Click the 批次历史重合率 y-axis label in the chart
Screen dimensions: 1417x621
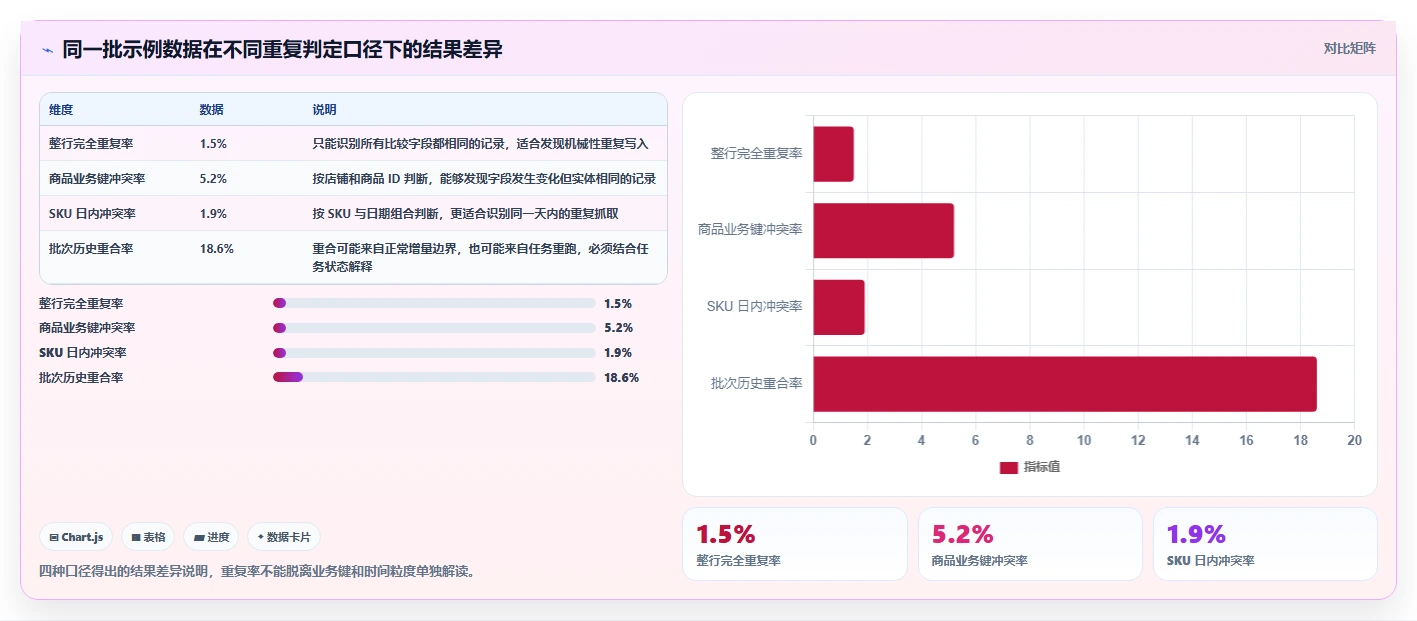pyautogui.click(x=756, y=384)
